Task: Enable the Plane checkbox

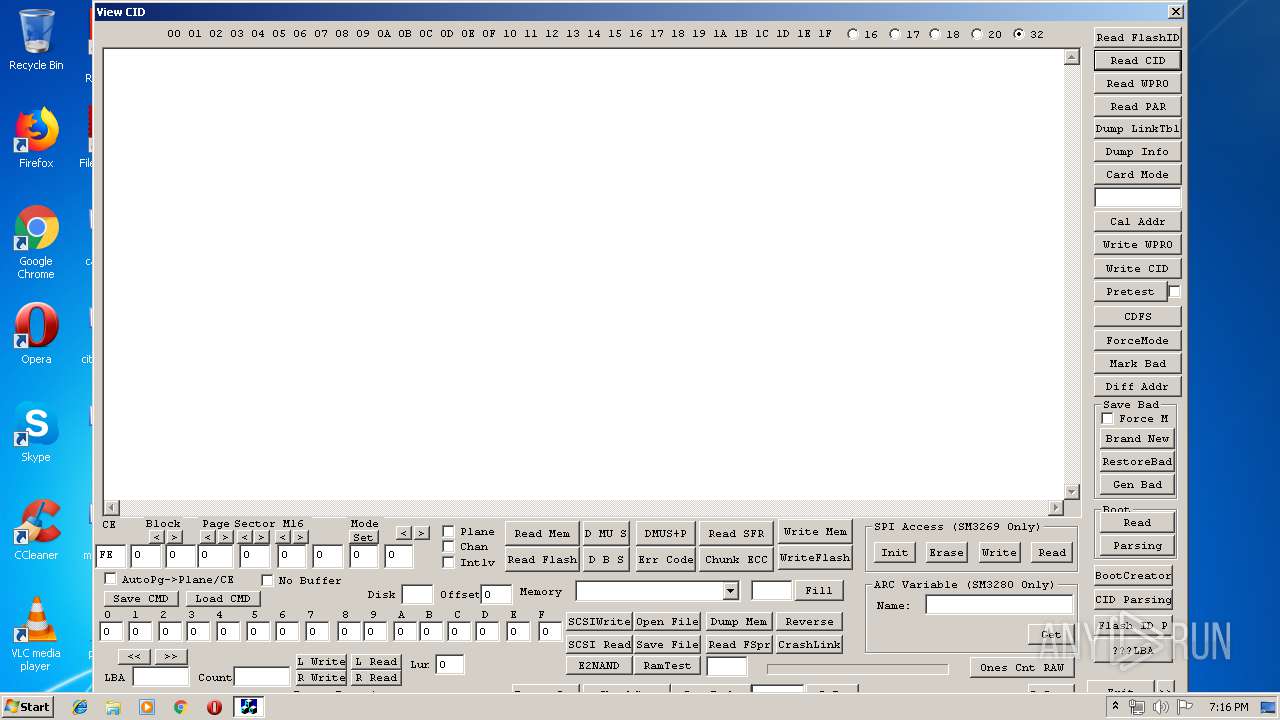Action: click(448, 532)
